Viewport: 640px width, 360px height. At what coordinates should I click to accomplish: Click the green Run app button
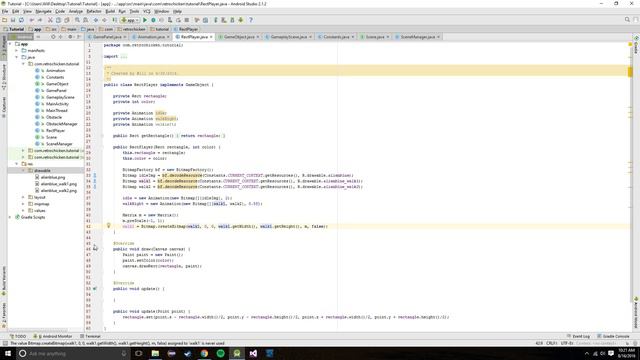pyautogui.click(x=145, y=20)
